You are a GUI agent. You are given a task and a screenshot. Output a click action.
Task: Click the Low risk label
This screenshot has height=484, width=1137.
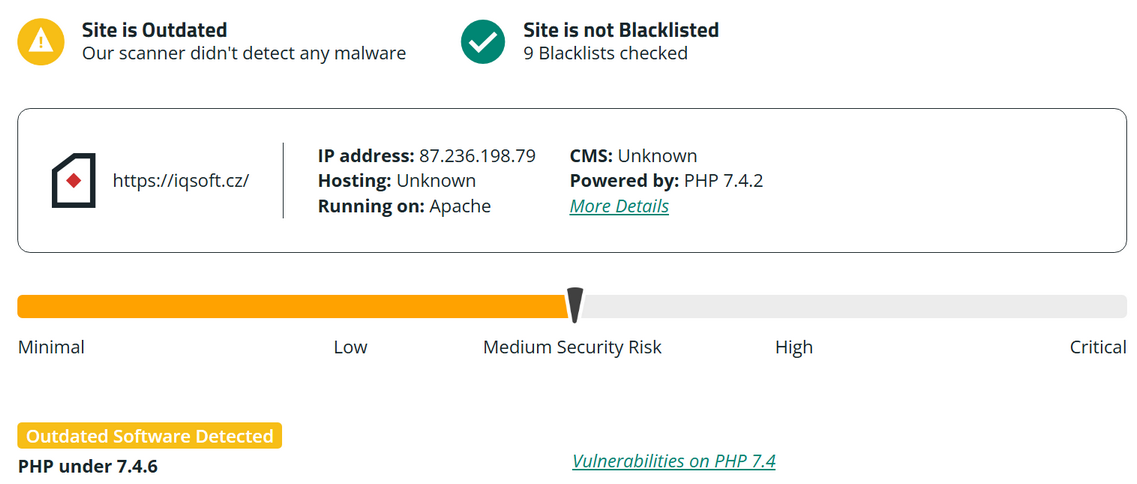pyautogui.click(x=350, y=347)
